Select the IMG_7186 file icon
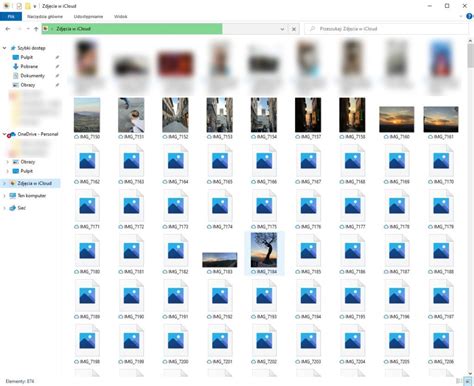Image resolution: width=474 pixels, height=386 pixels. [x=352, y=251]
